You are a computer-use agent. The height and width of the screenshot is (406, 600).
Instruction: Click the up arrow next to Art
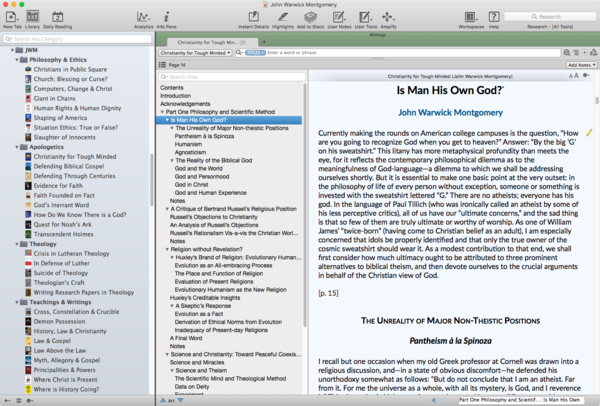coord(163,400)
